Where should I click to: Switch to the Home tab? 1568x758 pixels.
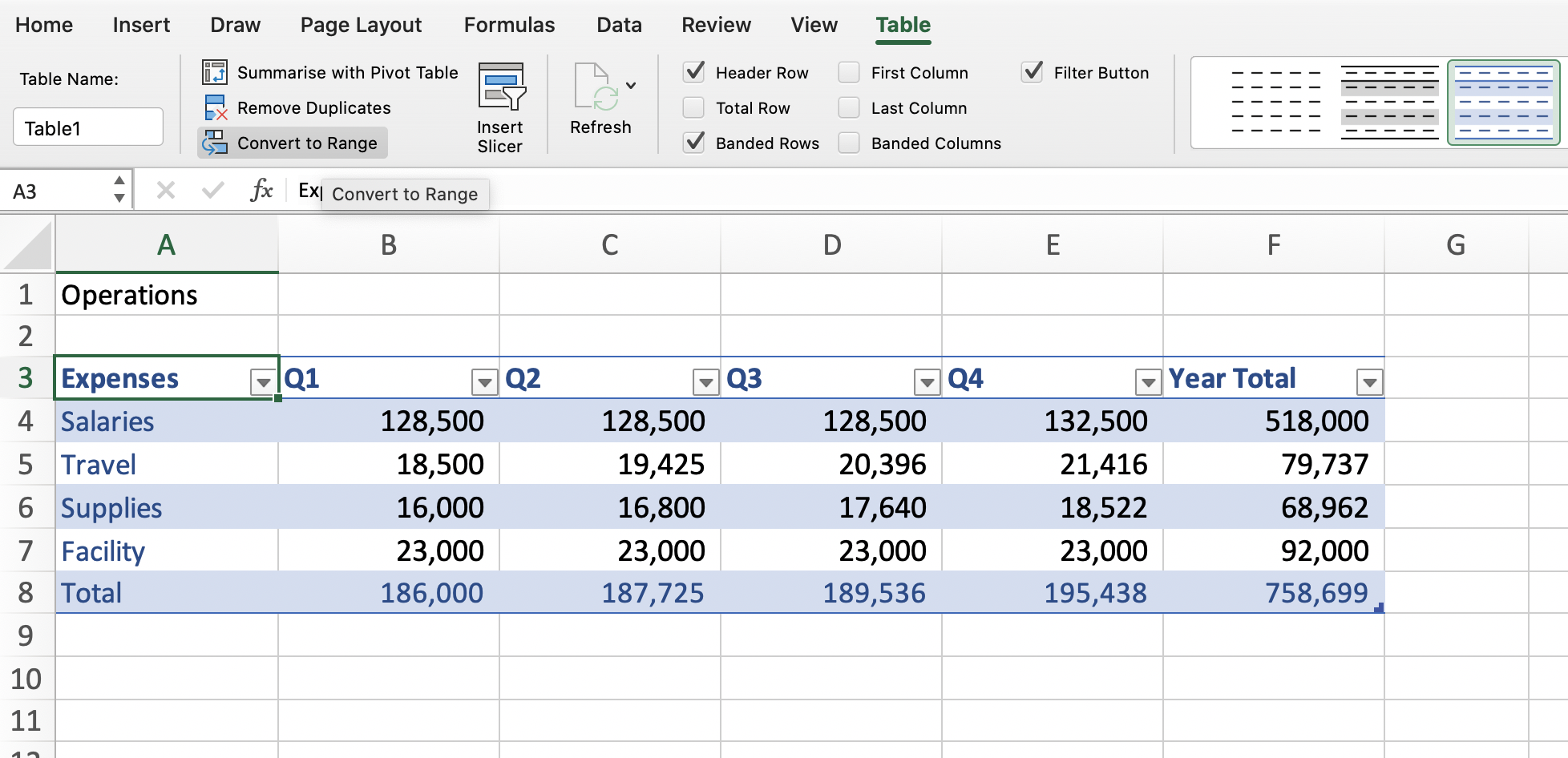44,25
